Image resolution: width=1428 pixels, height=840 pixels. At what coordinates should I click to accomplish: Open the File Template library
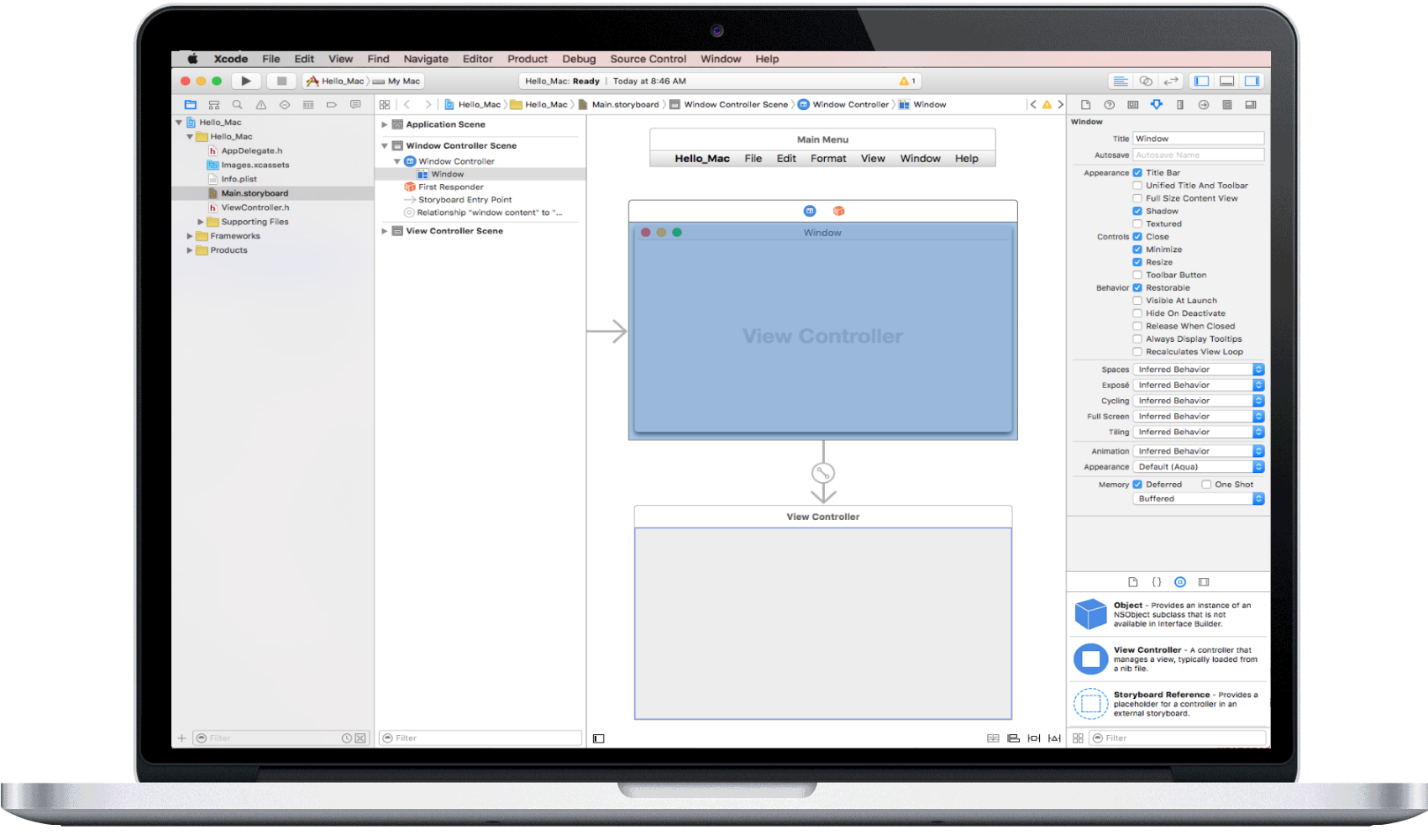tap(1133, 582)
